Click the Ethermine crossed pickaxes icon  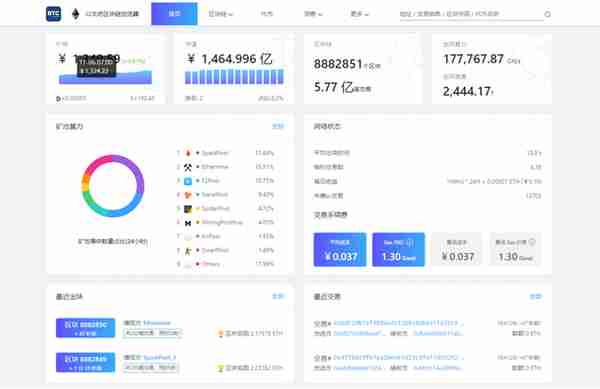188,167
